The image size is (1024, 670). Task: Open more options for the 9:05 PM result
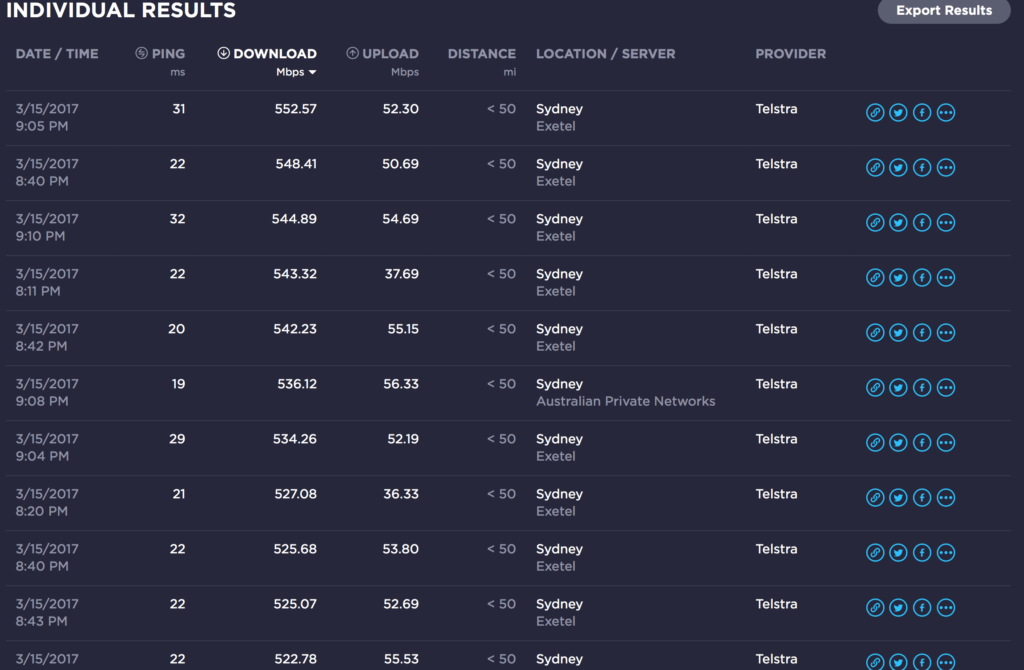pyautogui.click(x=946, y=112)
